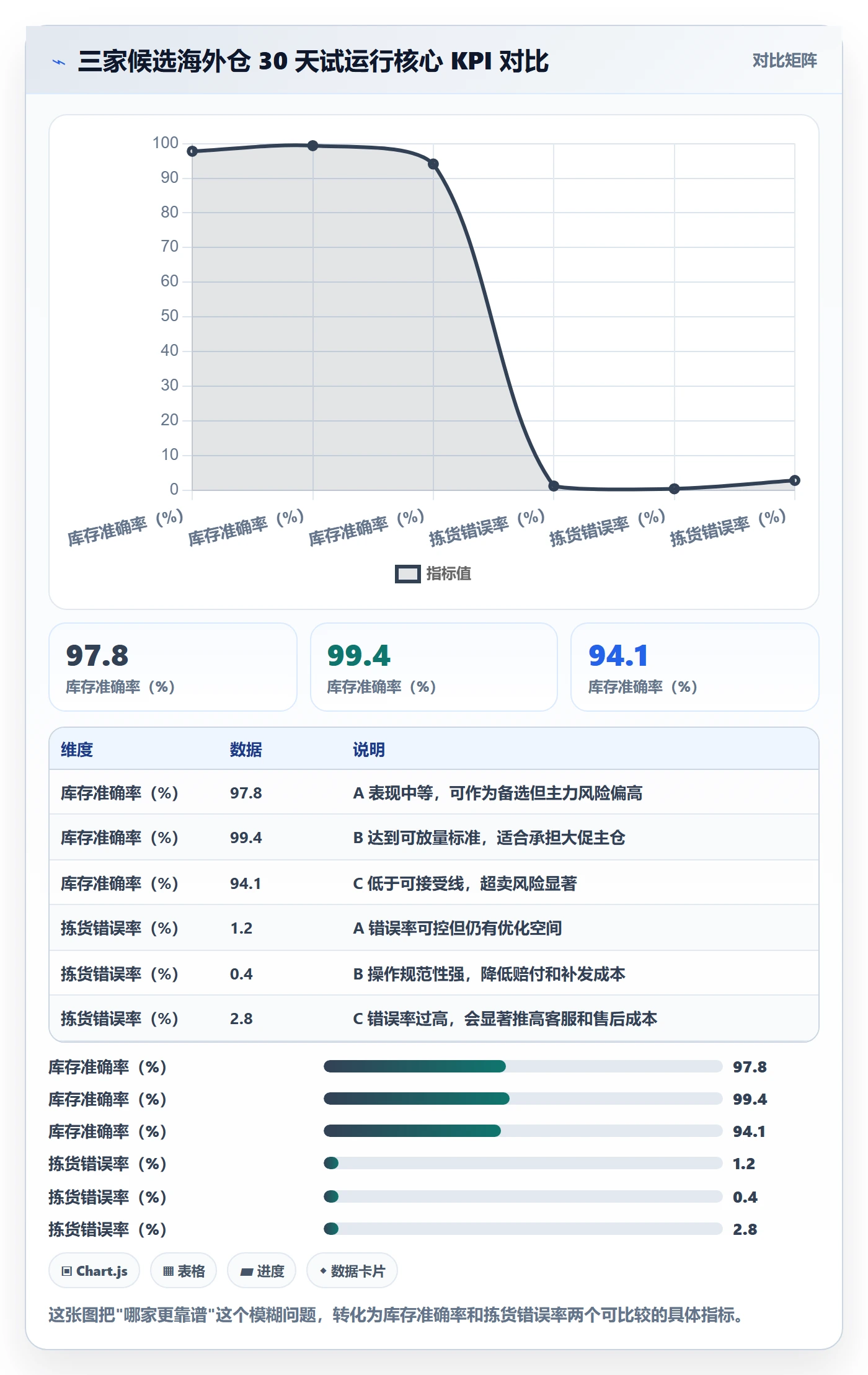Click the 说明 column header
868x1375 pixels.
point(369,749)
